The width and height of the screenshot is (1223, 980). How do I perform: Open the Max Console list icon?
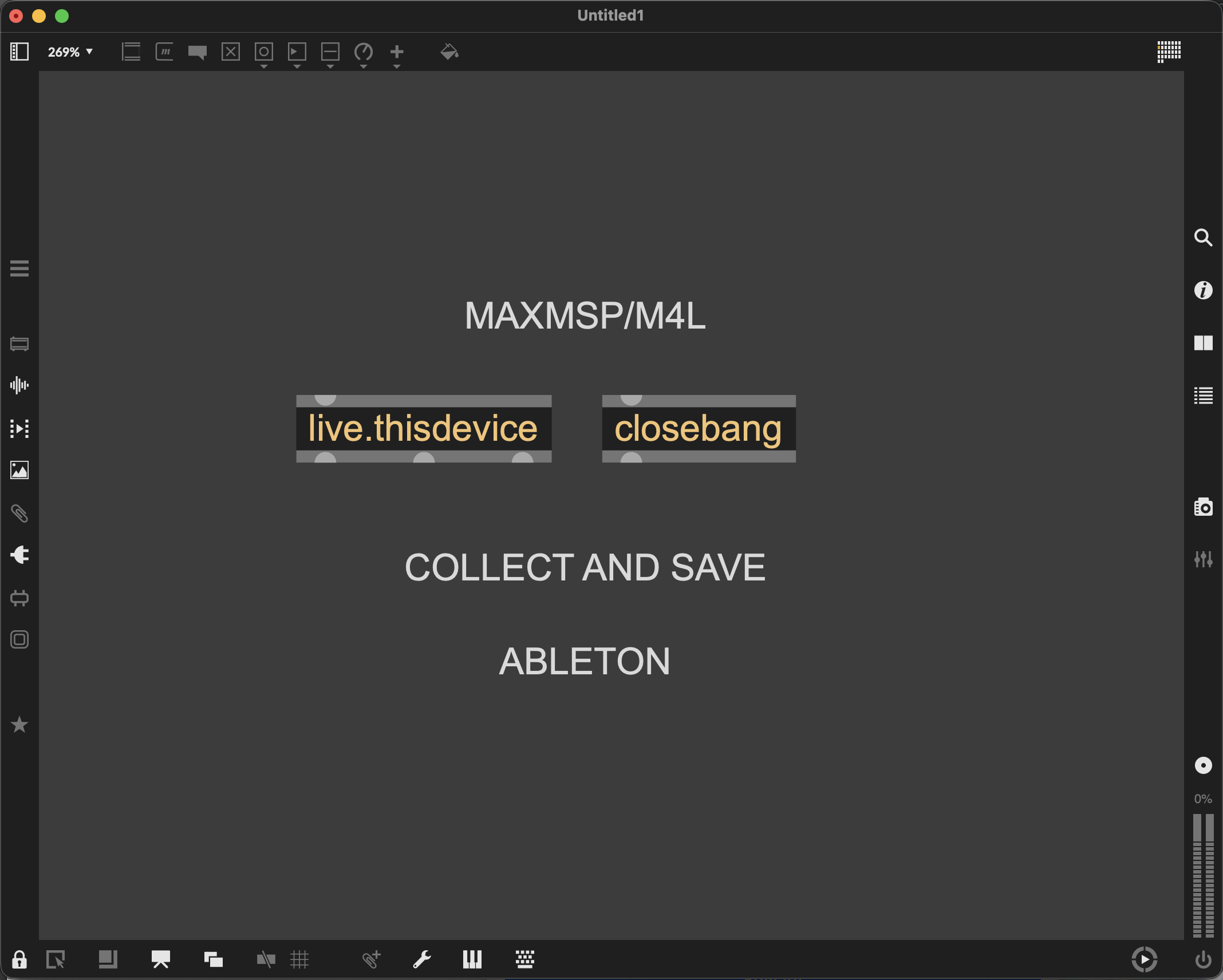pyautogui.click(x=1203, y=396)
